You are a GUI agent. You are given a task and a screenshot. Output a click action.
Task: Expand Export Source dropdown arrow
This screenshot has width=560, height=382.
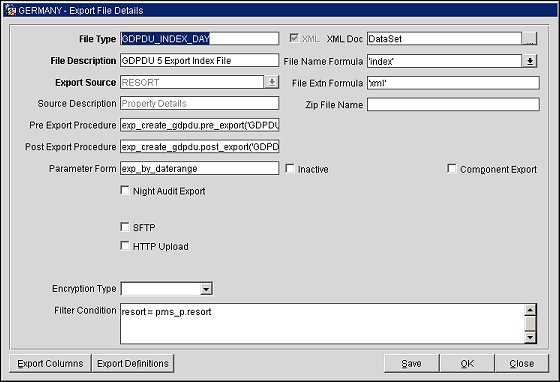pos(271,82)
